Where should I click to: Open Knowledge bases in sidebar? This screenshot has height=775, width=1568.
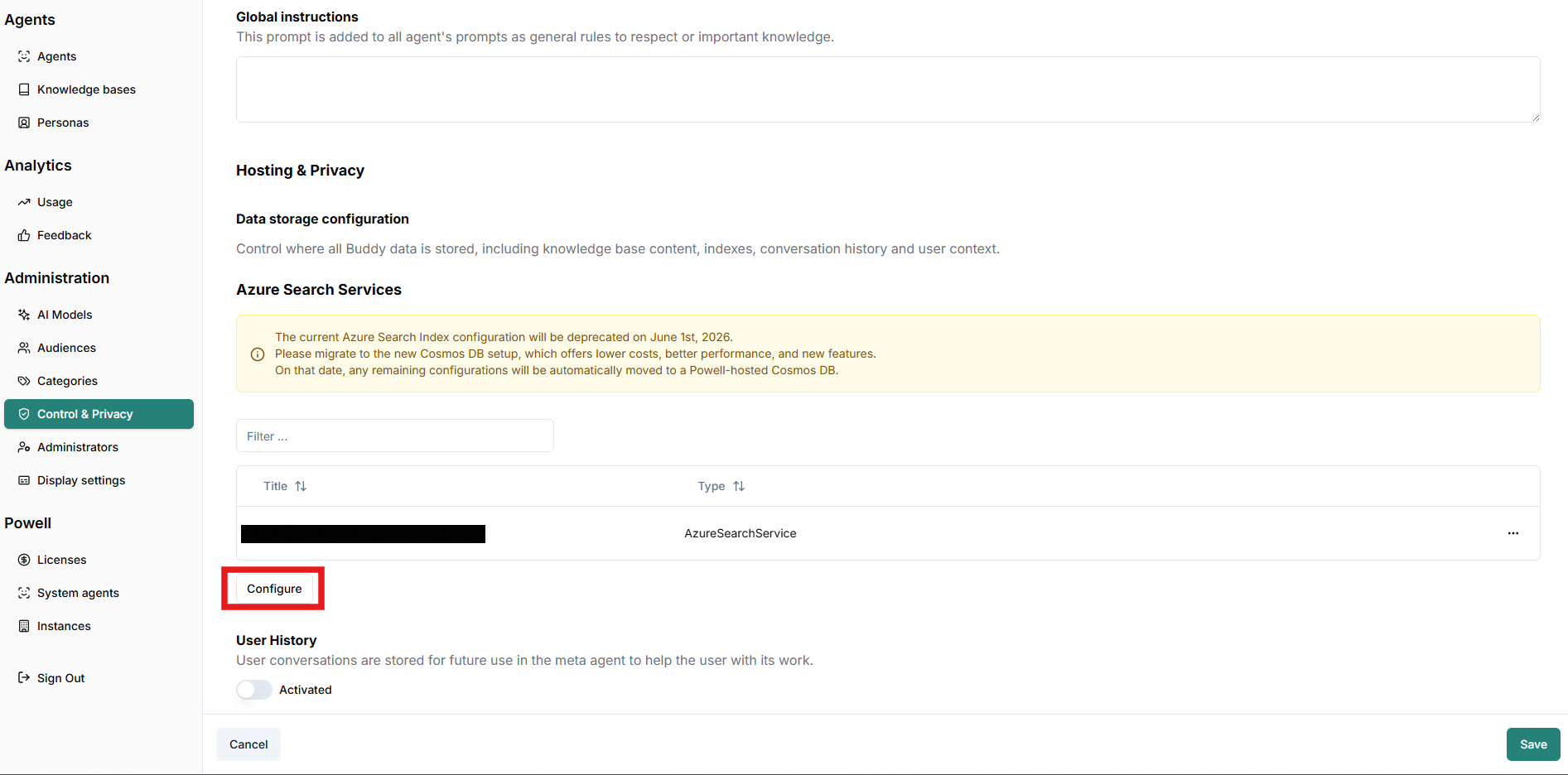99,89
